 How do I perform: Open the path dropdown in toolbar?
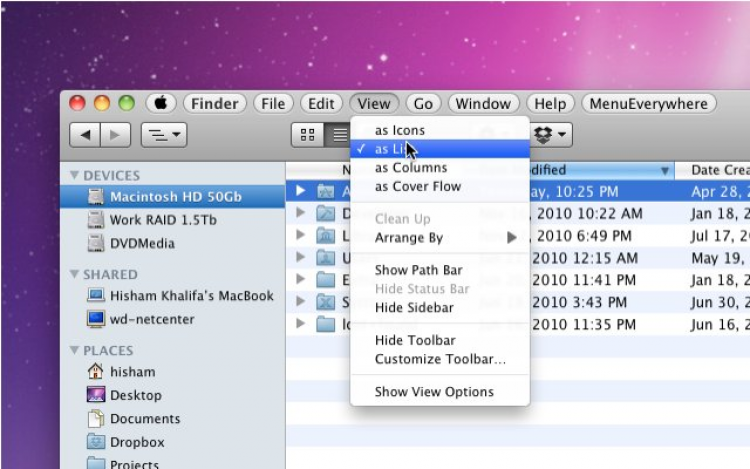click(x=164, y=135)
